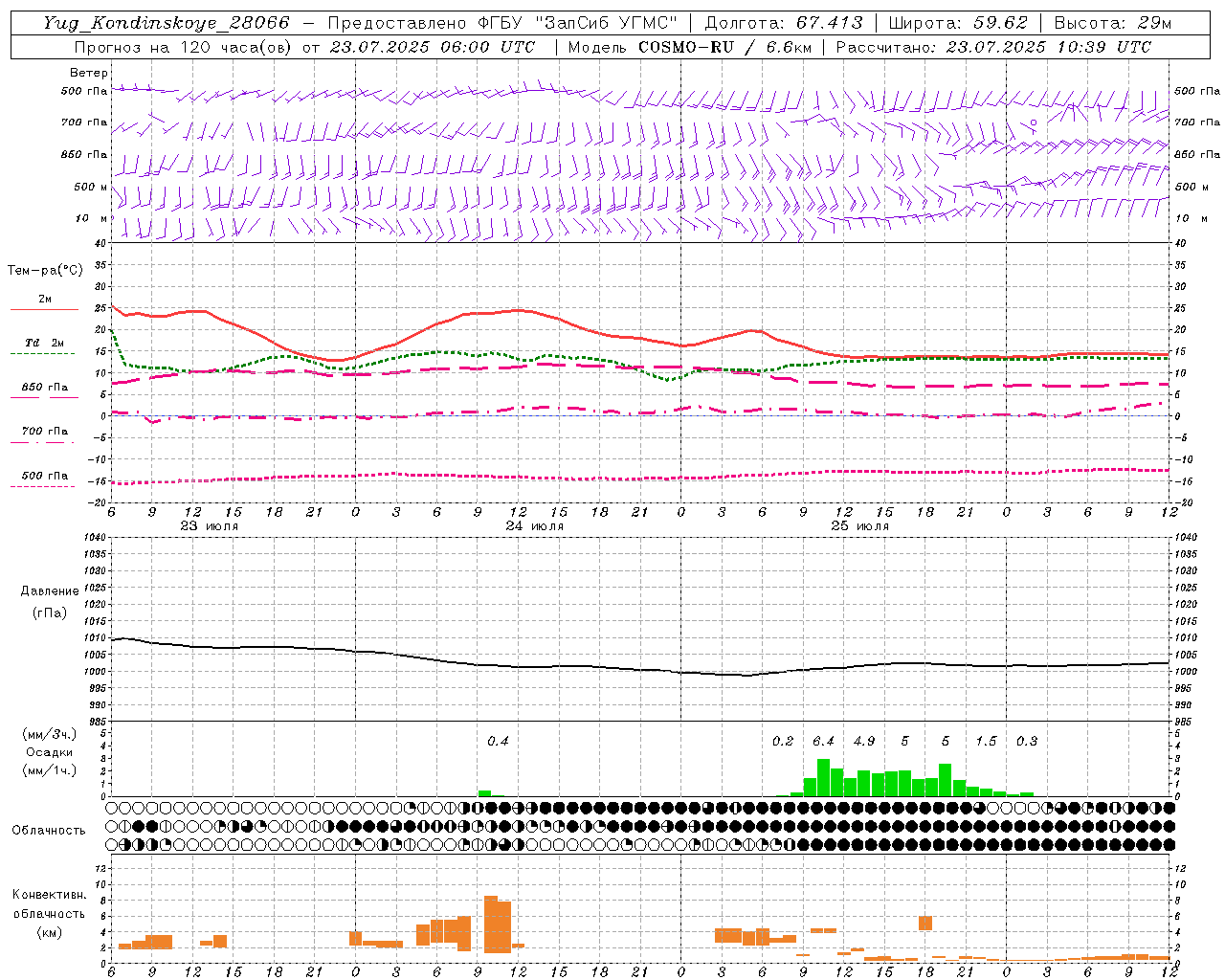Click the 6.4 precipitation total value
Viewport: 1225px width, 980px height.
pyautogui.click(x=823, y=742)
